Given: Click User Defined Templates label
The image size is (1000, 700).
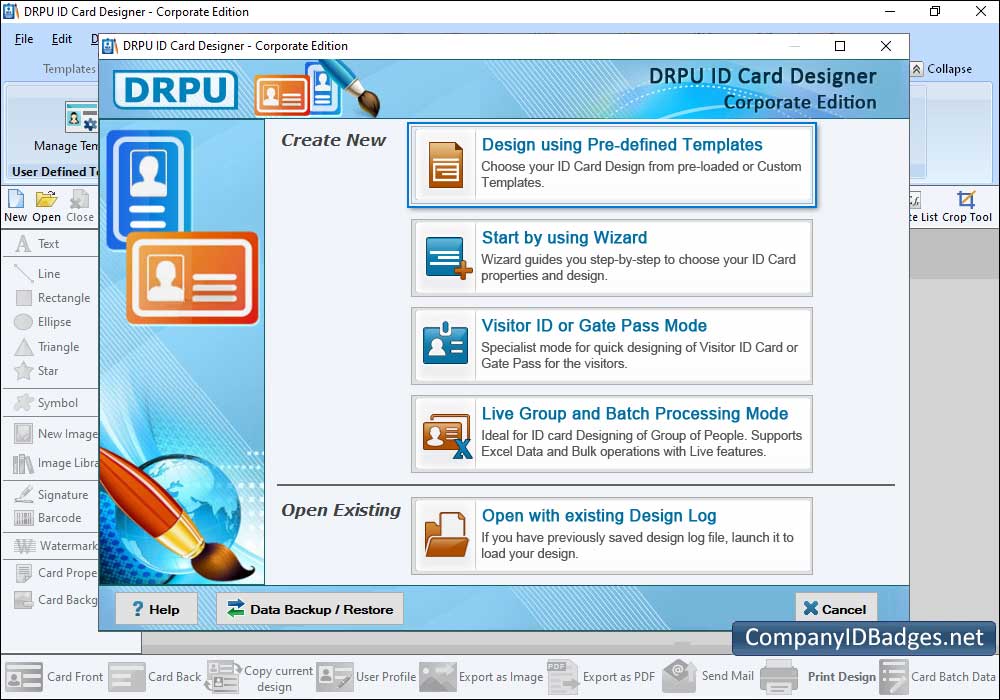Looking at the screenshot, I should pyautogui.click(x=55, y=171).
